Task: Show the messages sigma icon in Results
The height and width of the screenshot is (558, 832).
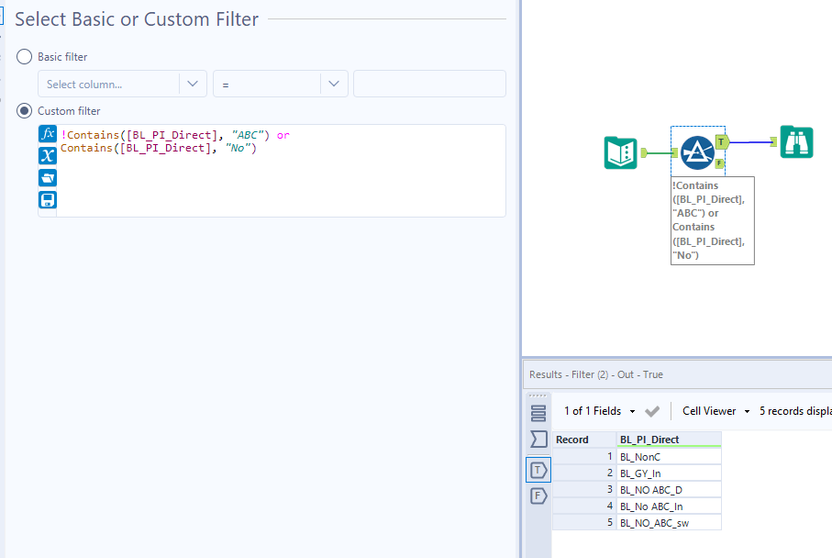Action: click(x=539, y=439)
